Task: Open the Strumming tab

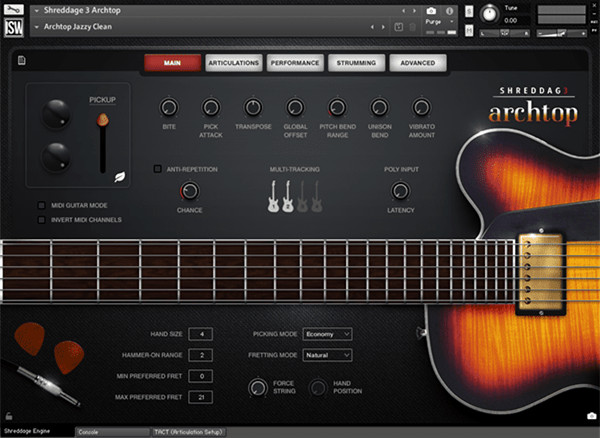Action: [x=356, y=63]
